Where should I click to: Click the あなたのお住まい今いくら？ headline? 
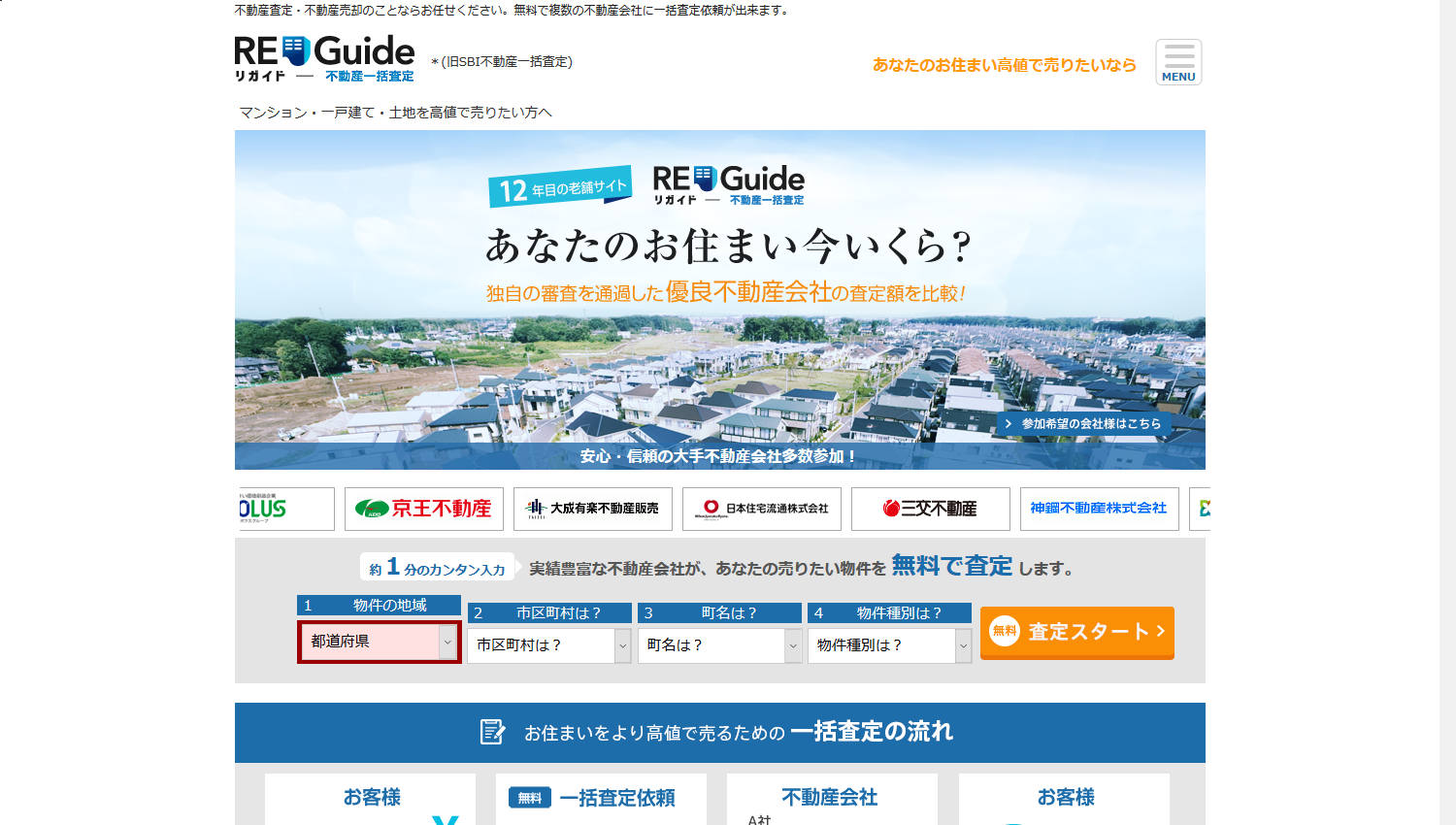729,247
